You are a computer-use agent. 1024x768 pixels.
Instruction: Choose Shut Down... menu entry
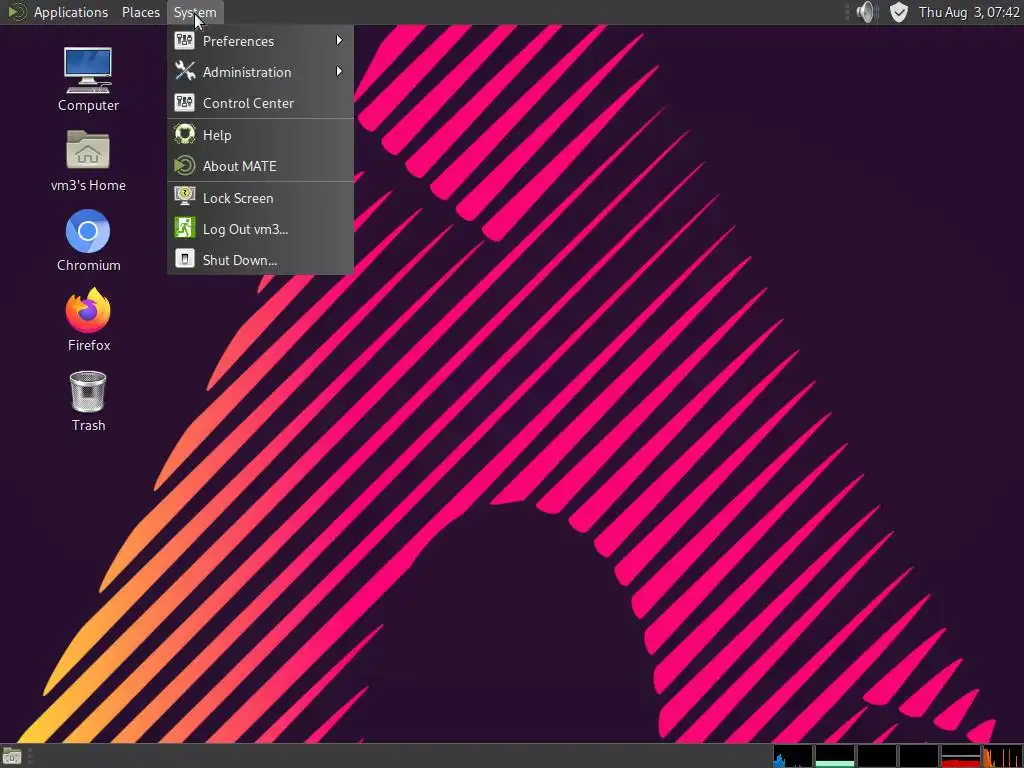[x=261, y=259]
